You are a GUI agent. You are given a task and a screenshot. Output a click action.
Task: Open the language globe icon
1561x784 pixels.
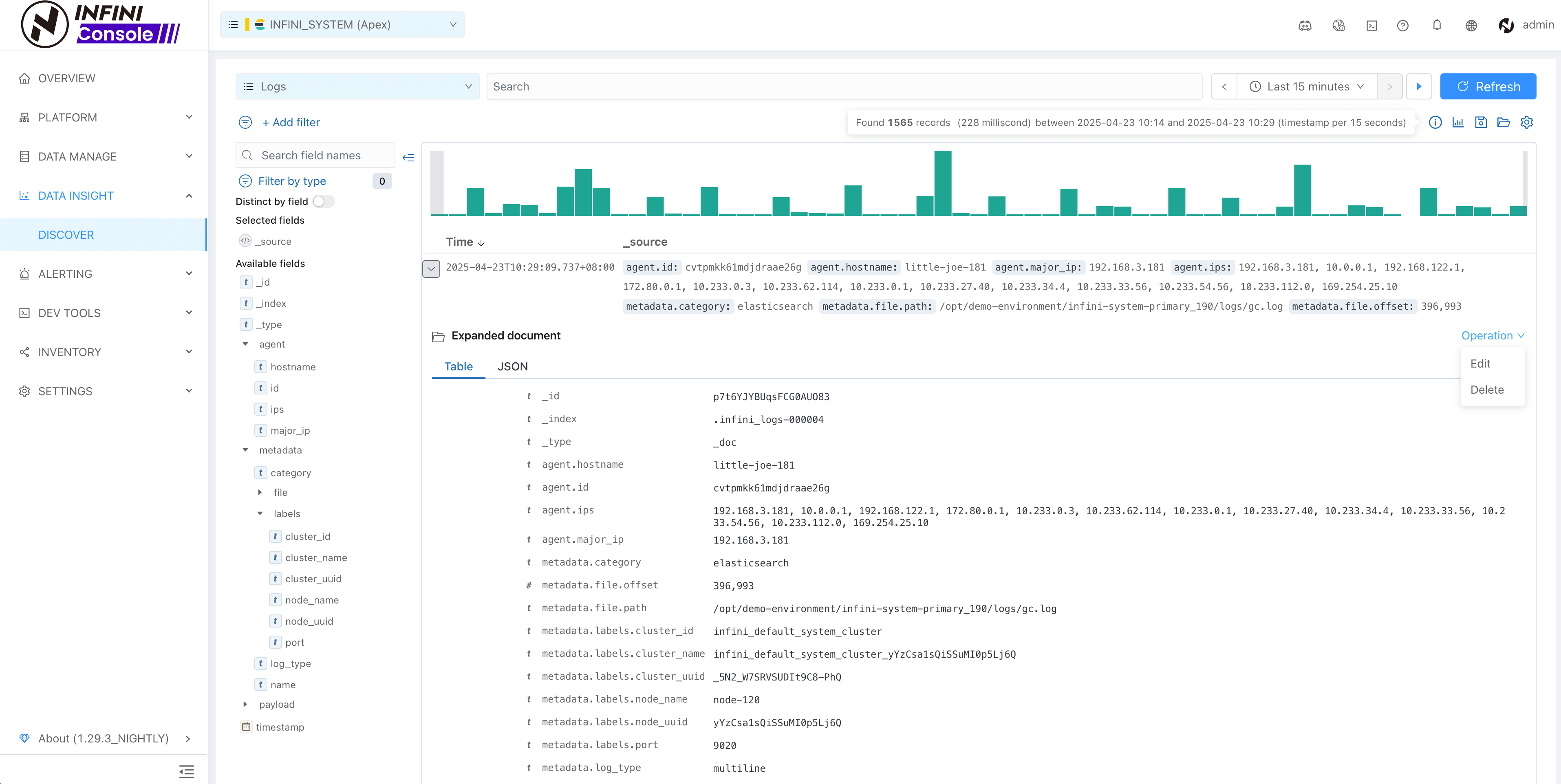[x=1471, y=25]
